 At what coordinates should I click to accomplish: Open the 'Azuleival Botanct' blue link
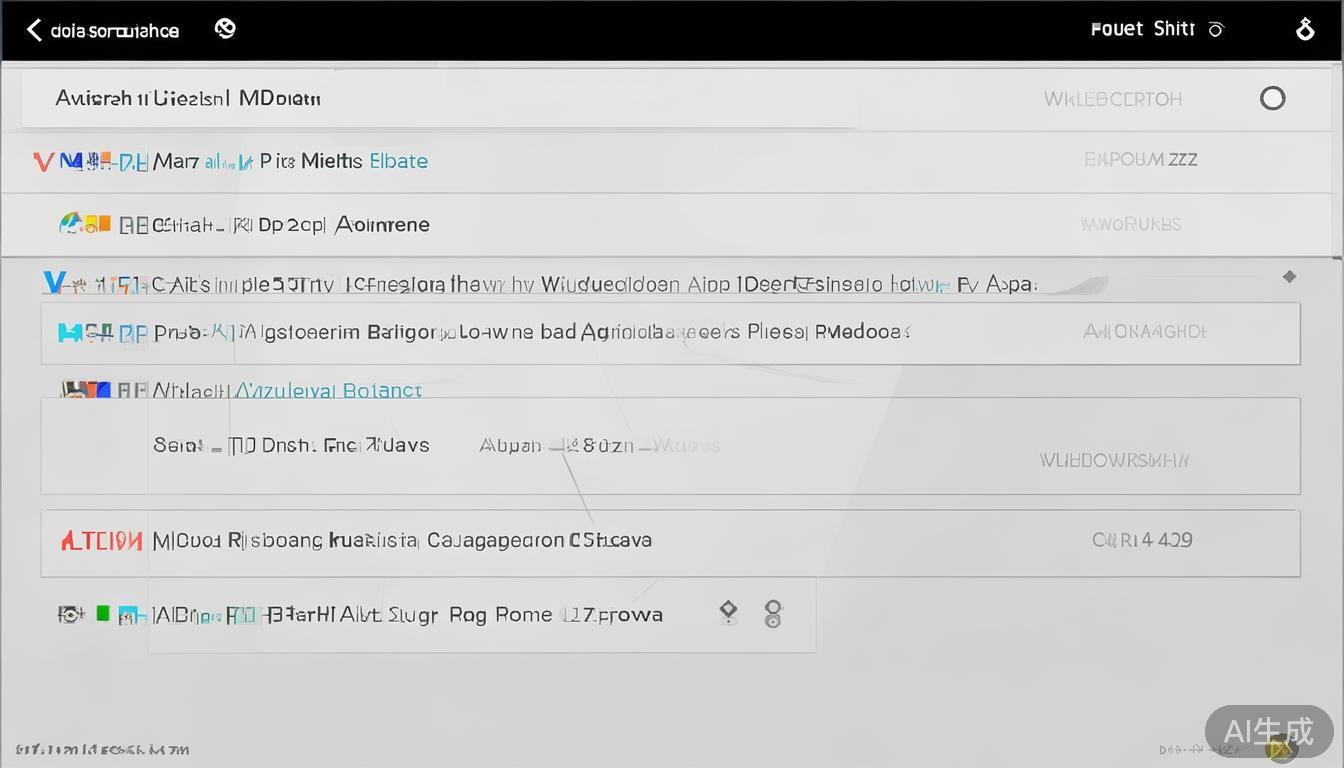tap(328, 390)
